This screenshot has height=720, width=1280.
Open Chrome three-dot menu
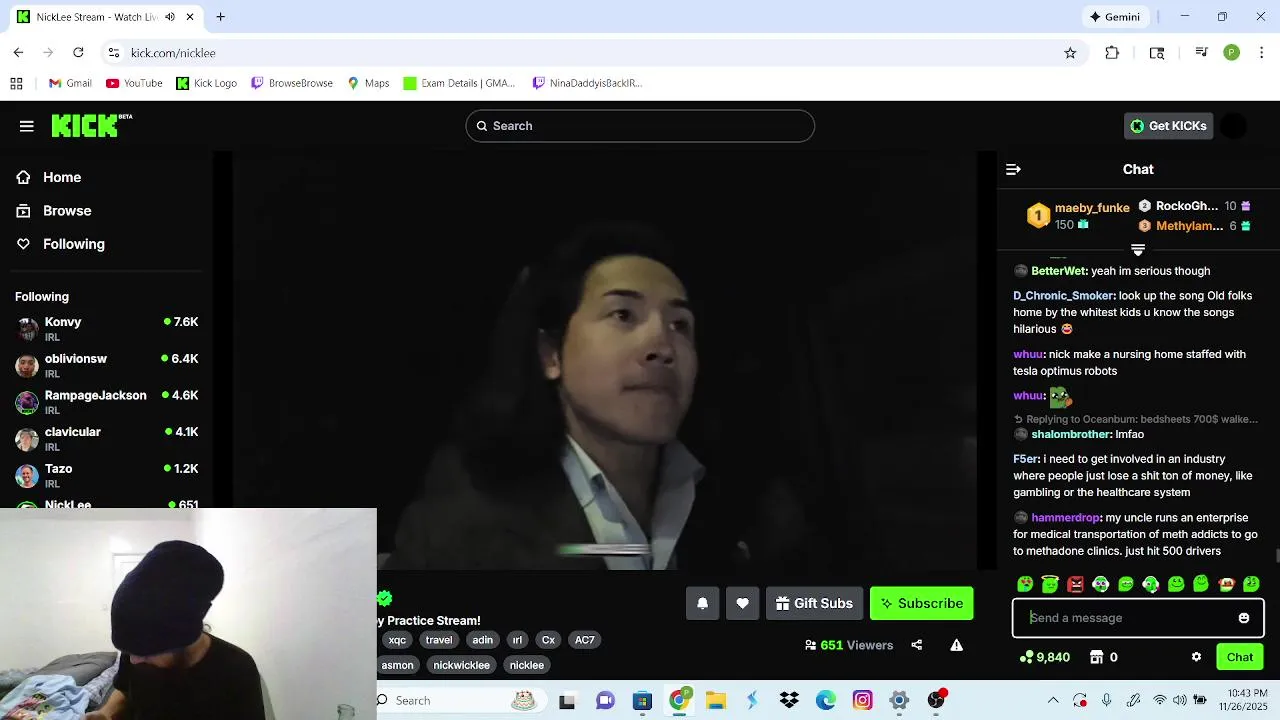pyautogui.click(x=1262, y=53)
